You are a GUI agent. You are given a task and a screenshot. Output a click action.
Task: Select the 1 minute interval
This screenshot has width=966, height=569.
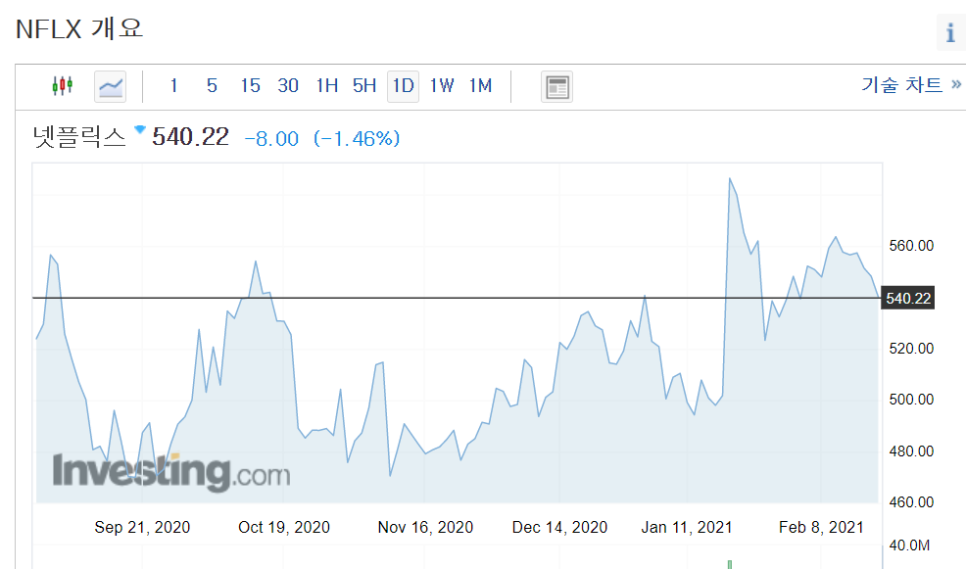(x=174, y=86)
